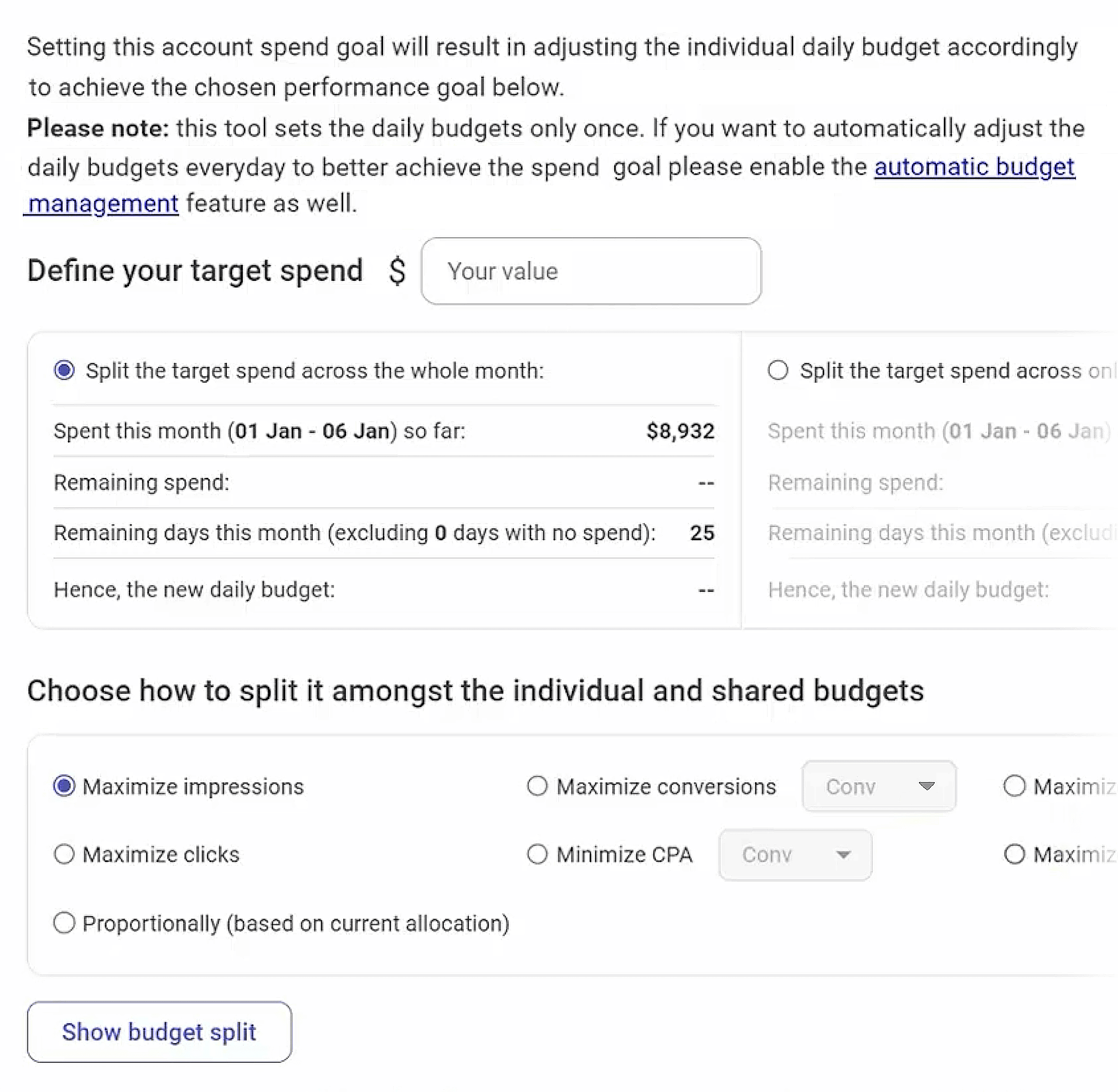Enable the right-side target spend split option

(x=779, y=371)
